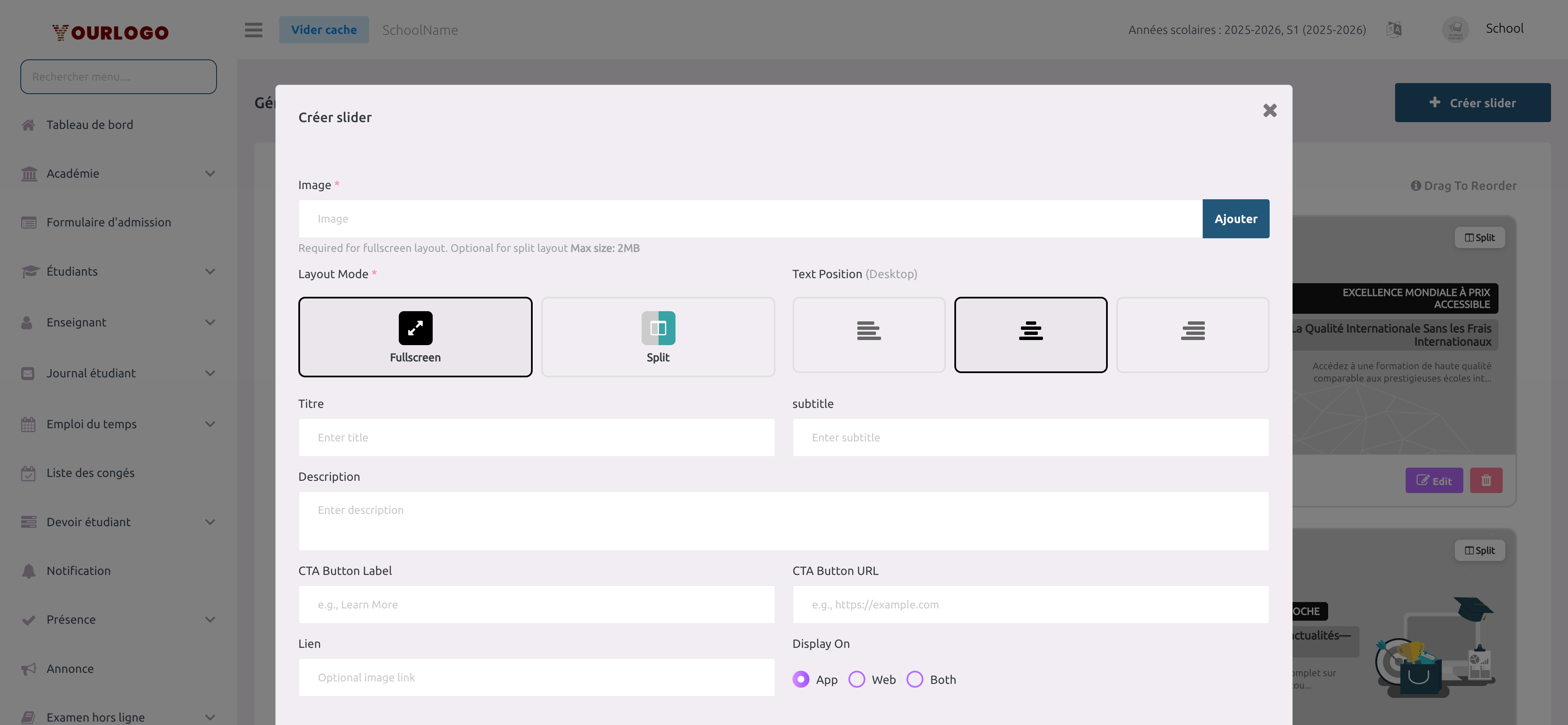Choose the Both display option
Viewport: 1568px width, 725px height.
point(914,679)
